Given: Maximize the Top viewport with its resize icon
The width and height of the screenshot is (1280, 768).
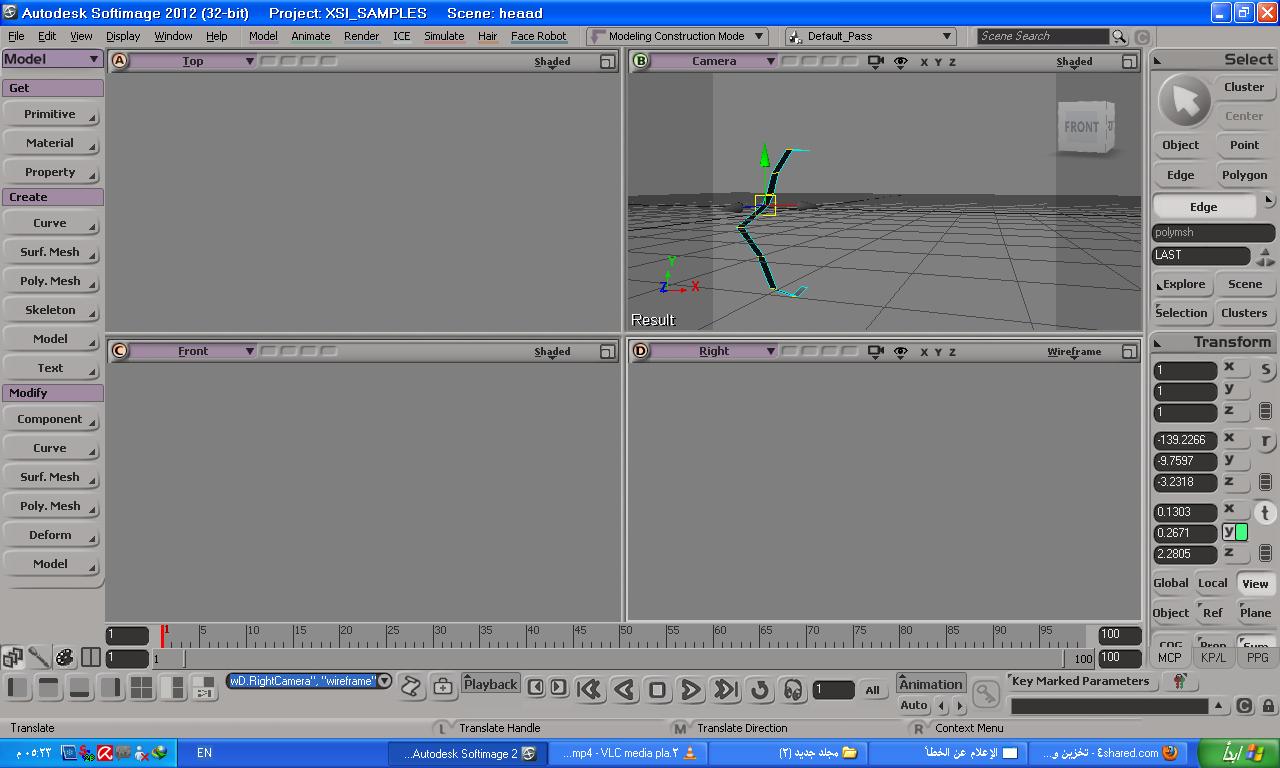Looking at the screenshot, I should point(607,61).
